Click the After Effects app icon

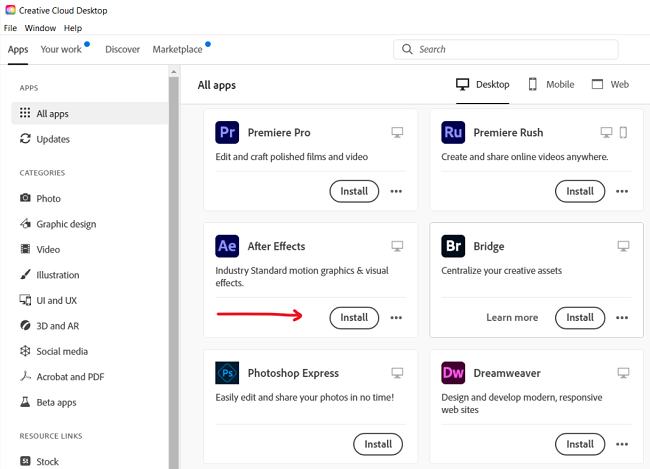(227, 246)
